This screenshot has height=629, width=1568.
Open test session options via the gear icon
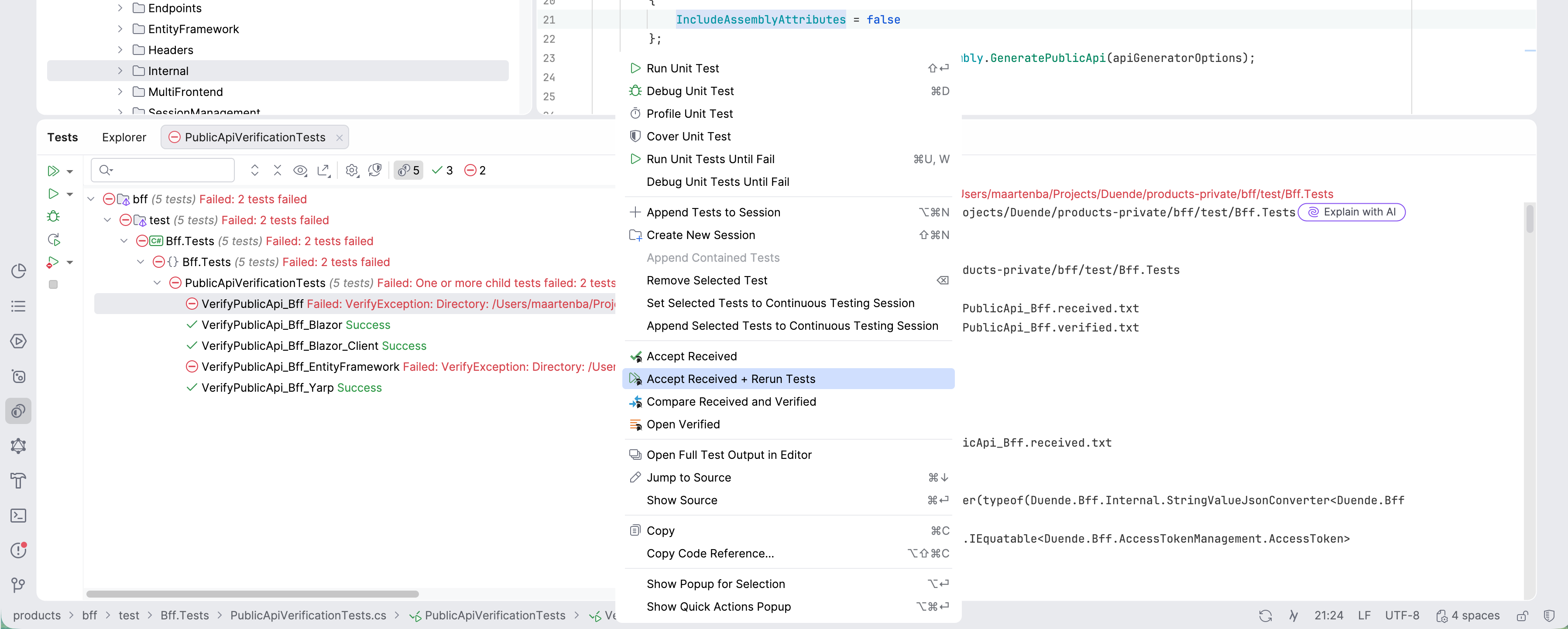pyautogui.click(x=351, y=170)
